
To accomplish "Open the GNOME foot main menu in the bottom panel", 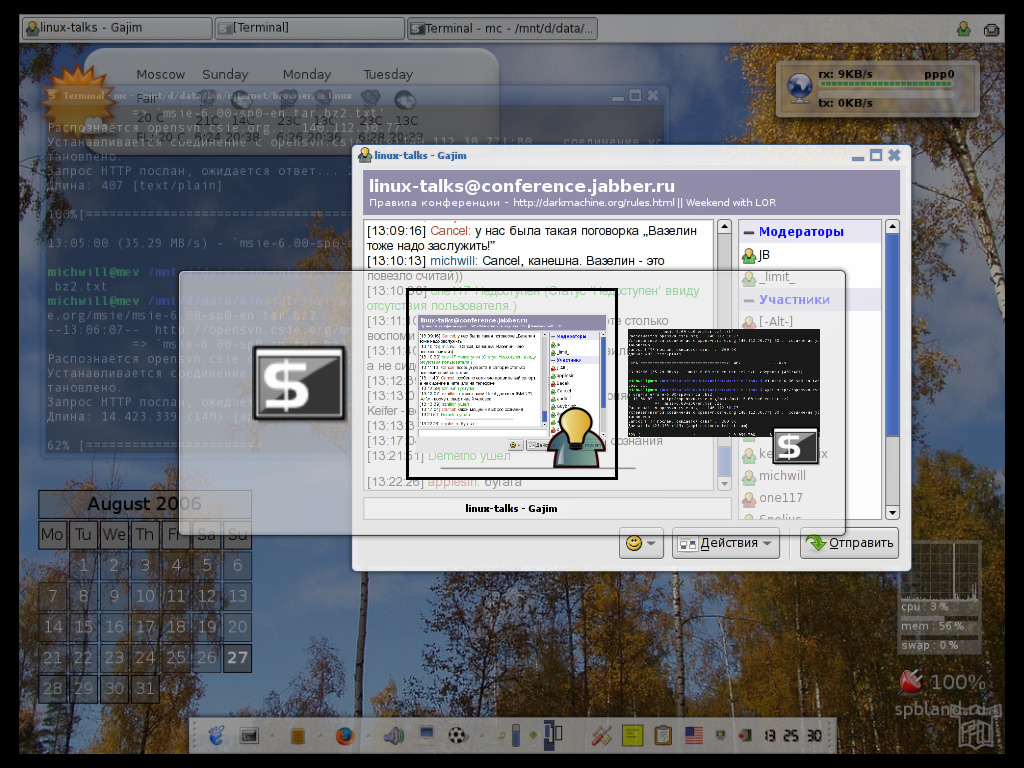I will [216, 735].
